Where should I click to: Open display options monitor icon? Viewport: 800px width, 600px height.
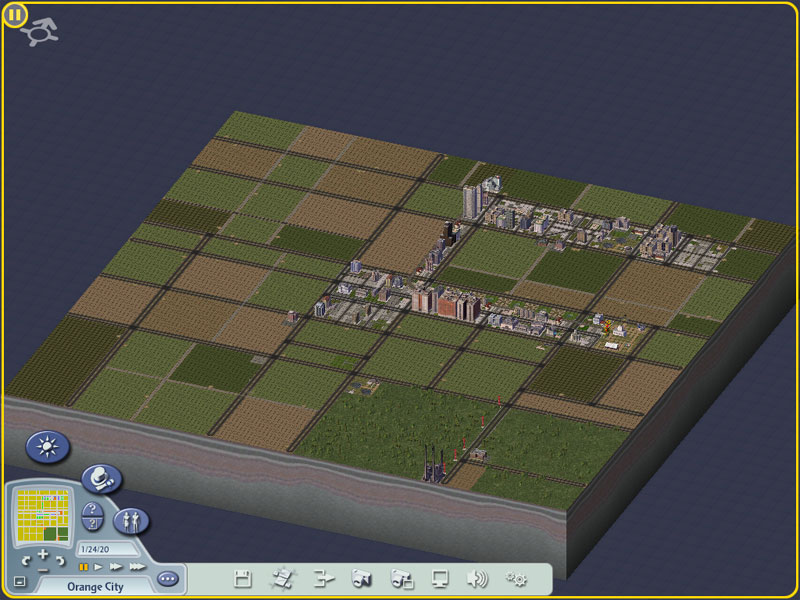(440, 579)
